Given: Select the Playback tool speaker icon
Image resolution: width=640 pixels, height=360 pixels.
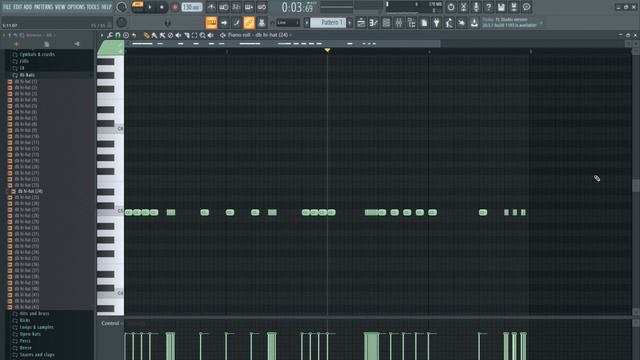Looking at the screenshot, I should click(211, 36).
